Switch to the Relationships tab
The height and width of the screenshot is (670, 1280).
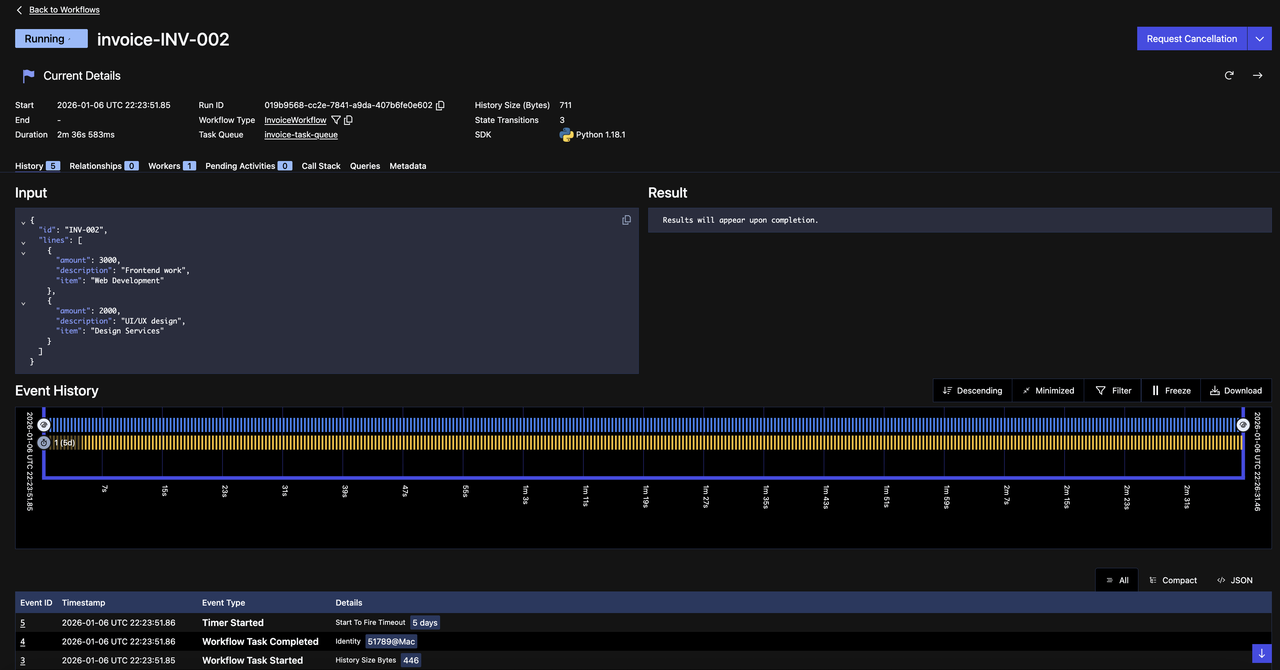[104, 166]
